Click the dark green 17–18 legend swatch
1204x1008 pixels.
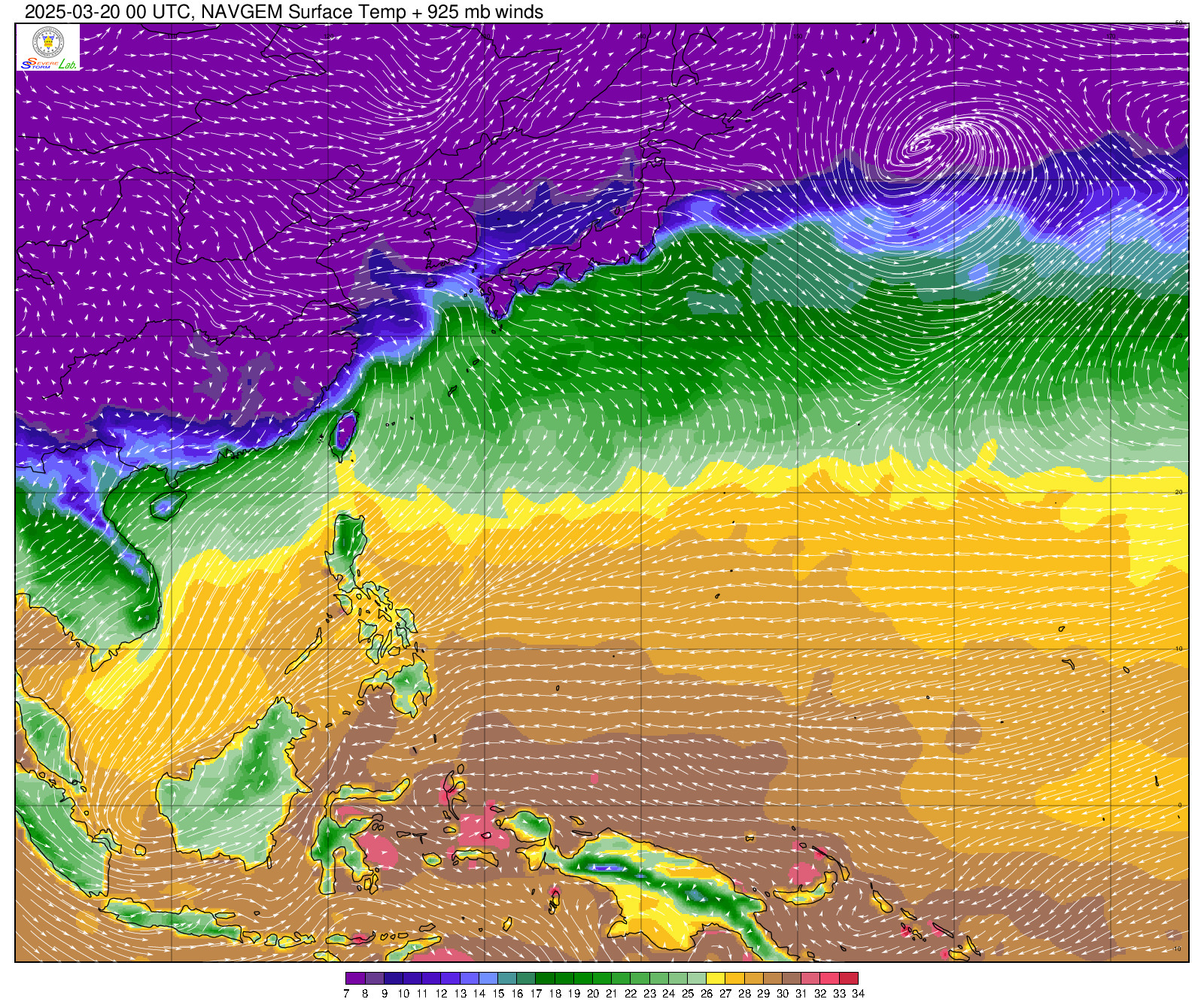pyautogui.click(x=545, y=978)
